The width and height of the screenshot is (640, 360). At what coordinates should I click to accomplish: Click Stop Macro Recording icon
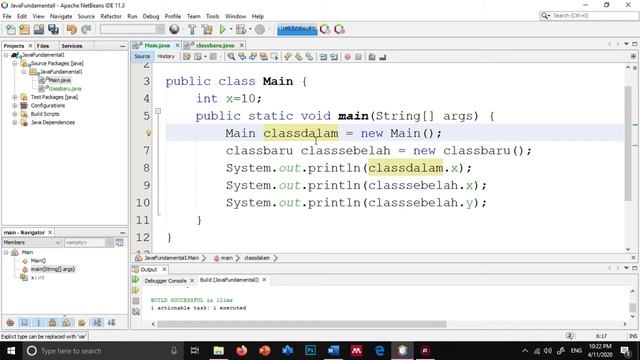(x=358, y=57)
